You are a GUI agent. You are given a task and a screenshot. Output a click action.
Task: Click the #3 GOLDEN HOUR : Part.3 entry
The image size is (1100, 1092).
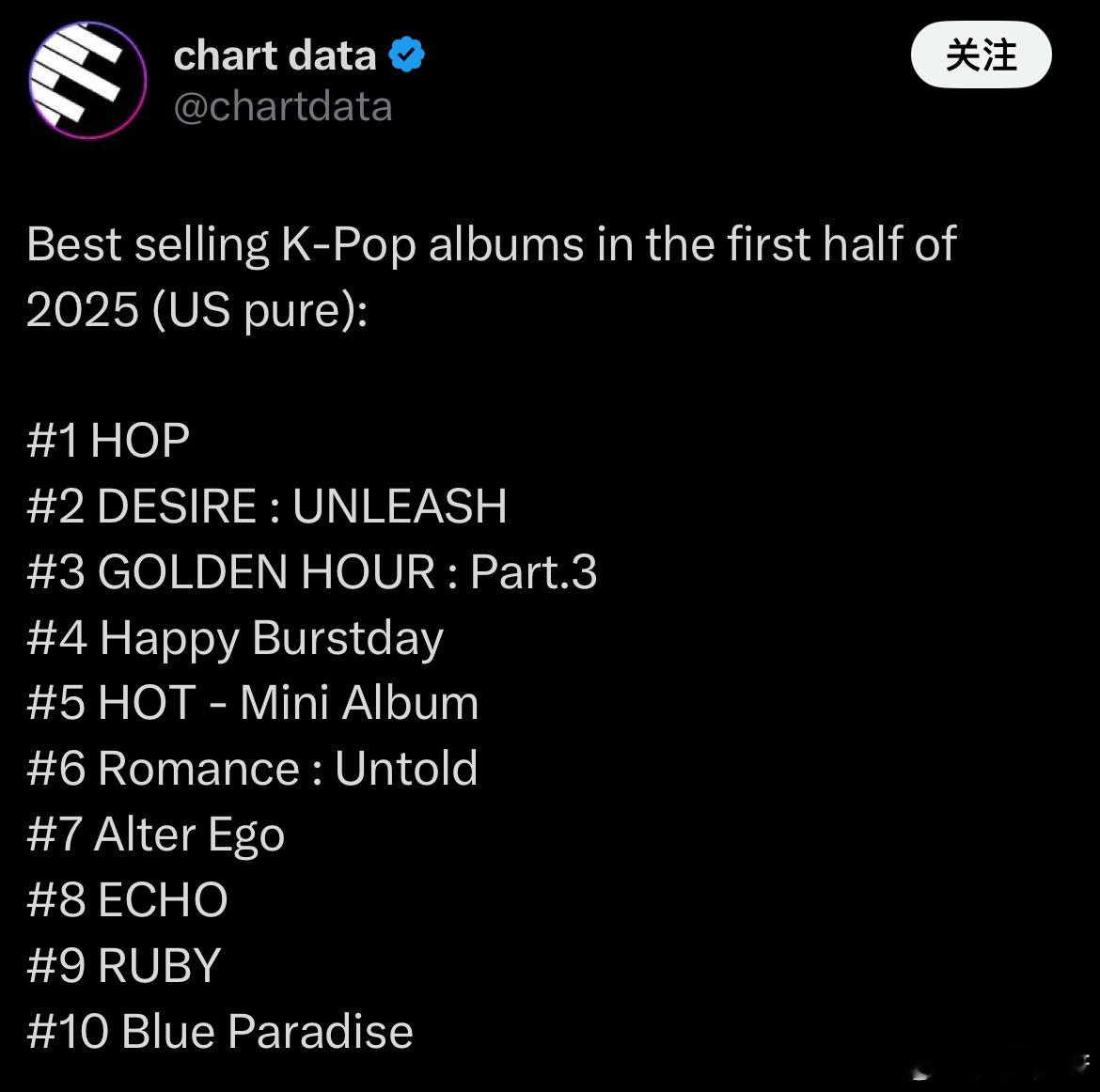tap(311, 571)
